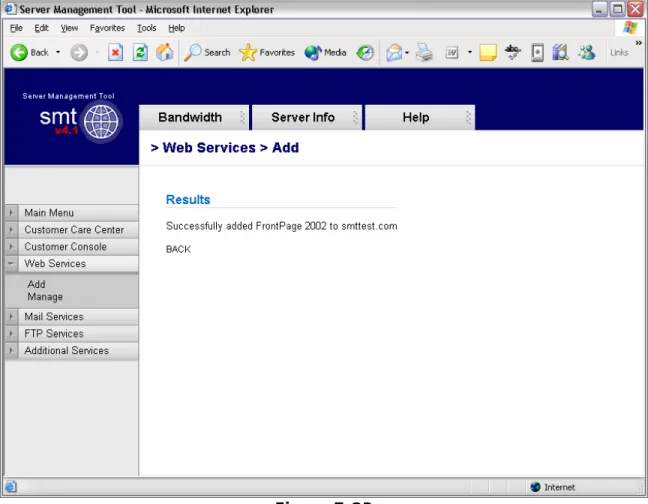This screenshot has height=504, width=648.
Task: Open the Edit button dropdown arrow
Action: (x=469, y=52)
